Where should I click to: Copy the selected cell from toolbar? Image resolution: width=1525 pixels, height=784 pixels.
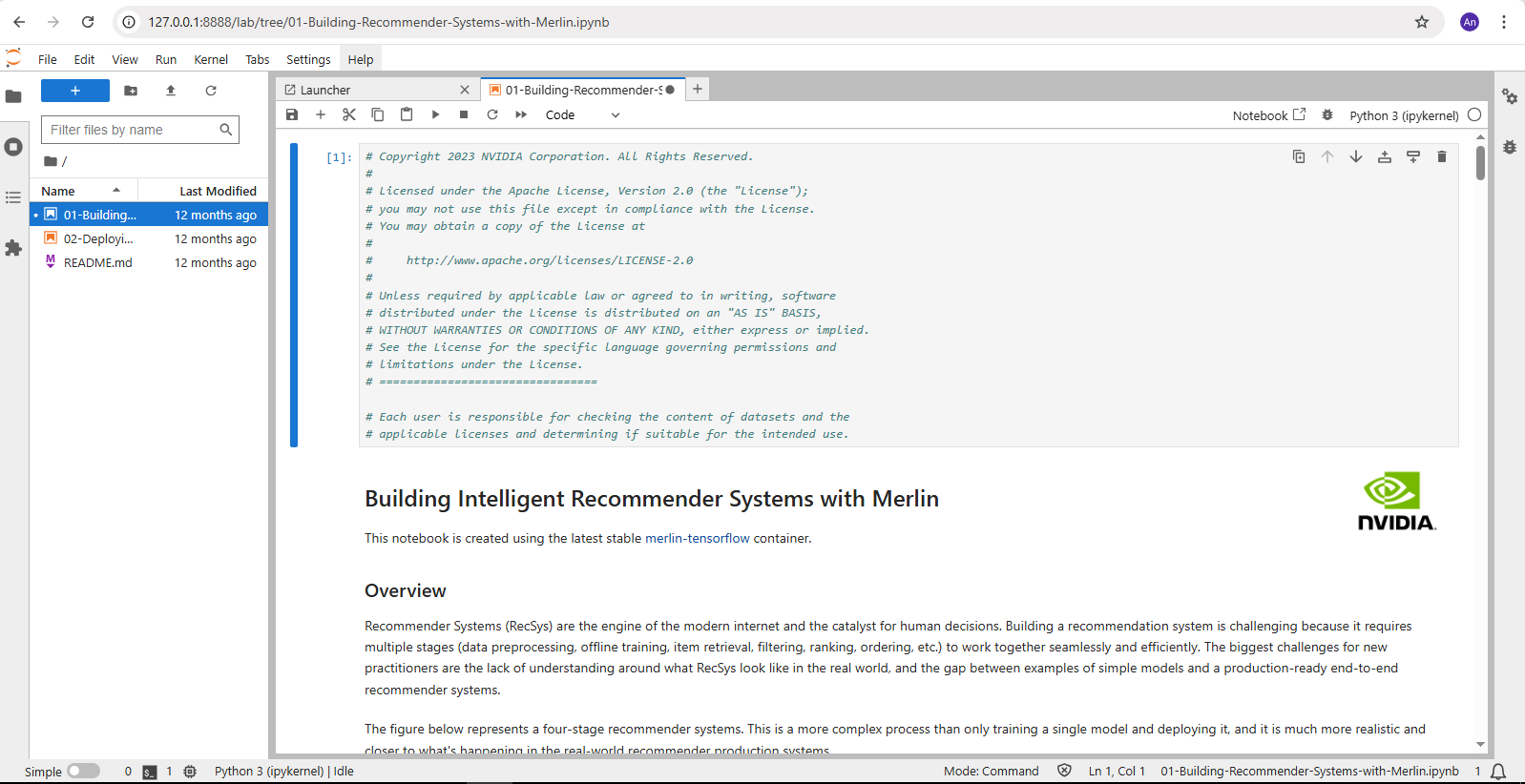[378, 114]
